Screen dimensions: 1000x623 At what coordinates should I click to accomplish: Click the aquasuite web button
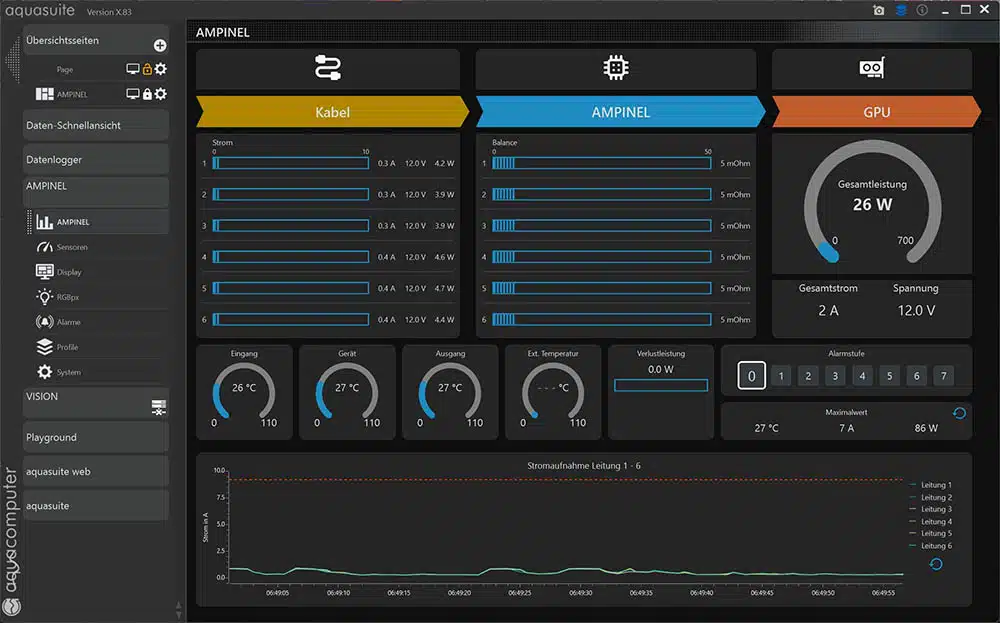tap(96, 471)
